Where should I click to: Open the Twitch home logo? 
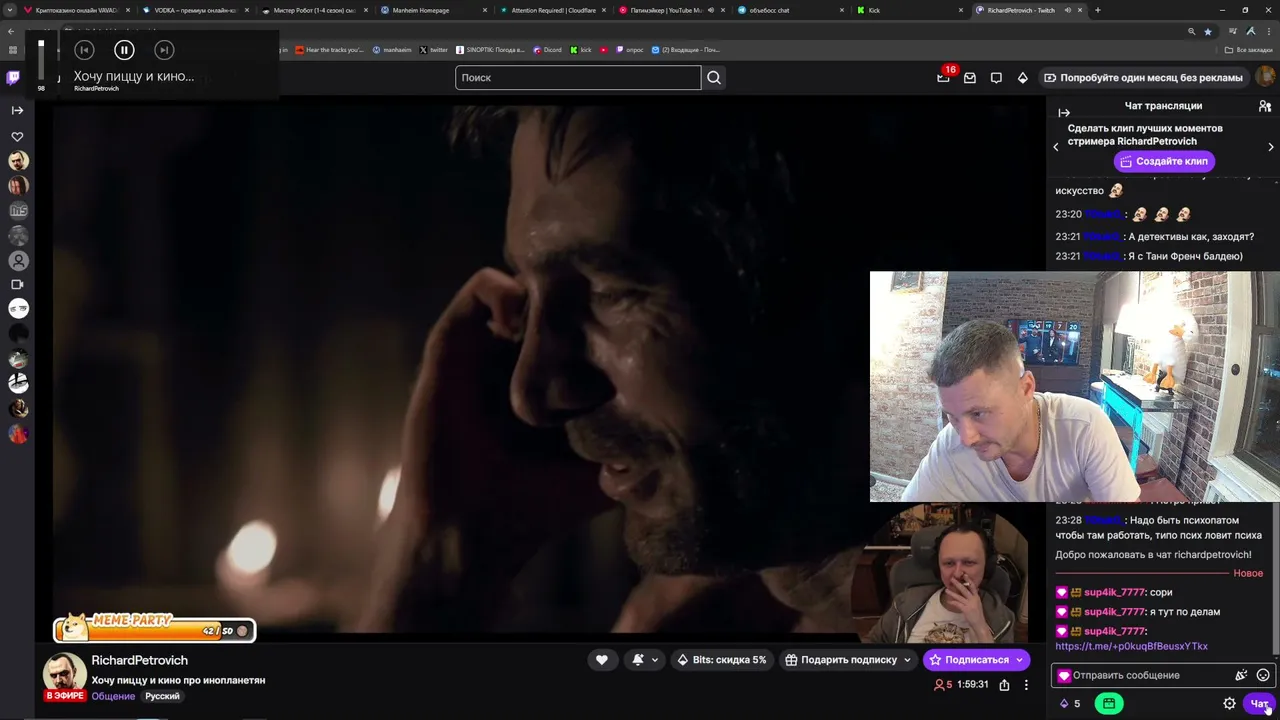pos(13,77)
